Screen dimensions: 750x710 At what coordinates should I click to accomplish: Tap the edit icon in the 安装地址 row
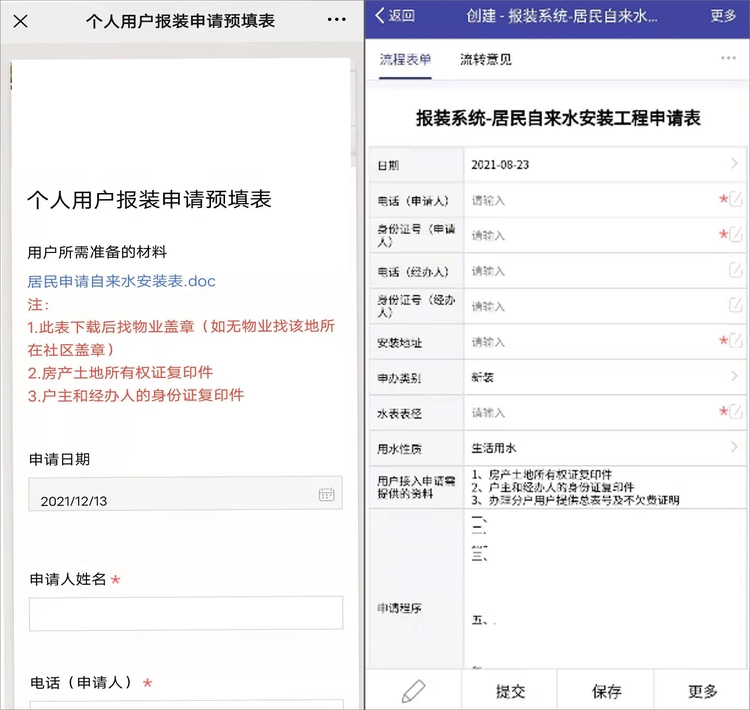pos(736,341)
